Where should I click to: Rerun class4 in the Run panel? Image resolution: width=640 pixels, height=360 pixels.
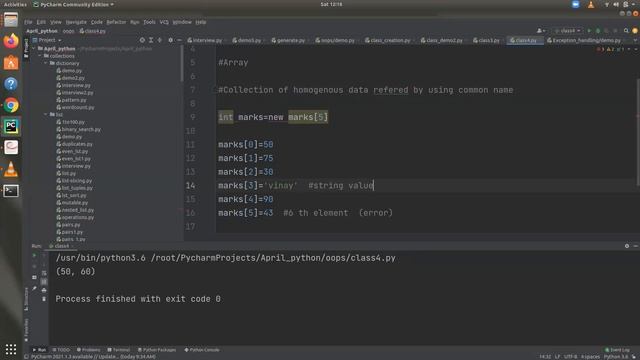(x=34, y=256)
